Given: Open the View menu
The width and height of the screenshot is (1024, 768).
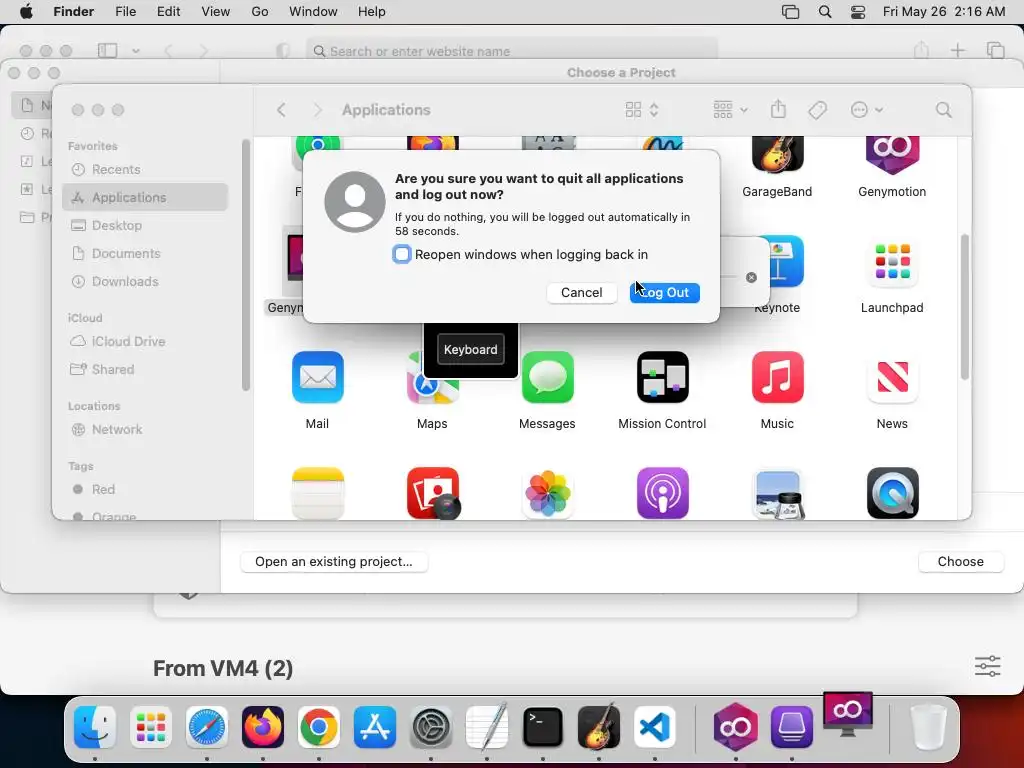Looking at the screenshot, I should [216, 12].
